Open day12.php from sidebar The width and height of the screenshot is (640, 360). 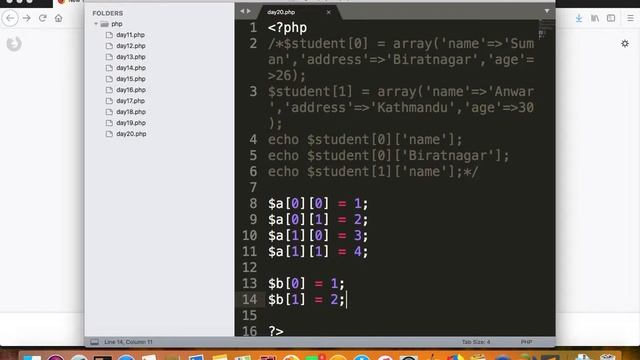pos(131,46)
